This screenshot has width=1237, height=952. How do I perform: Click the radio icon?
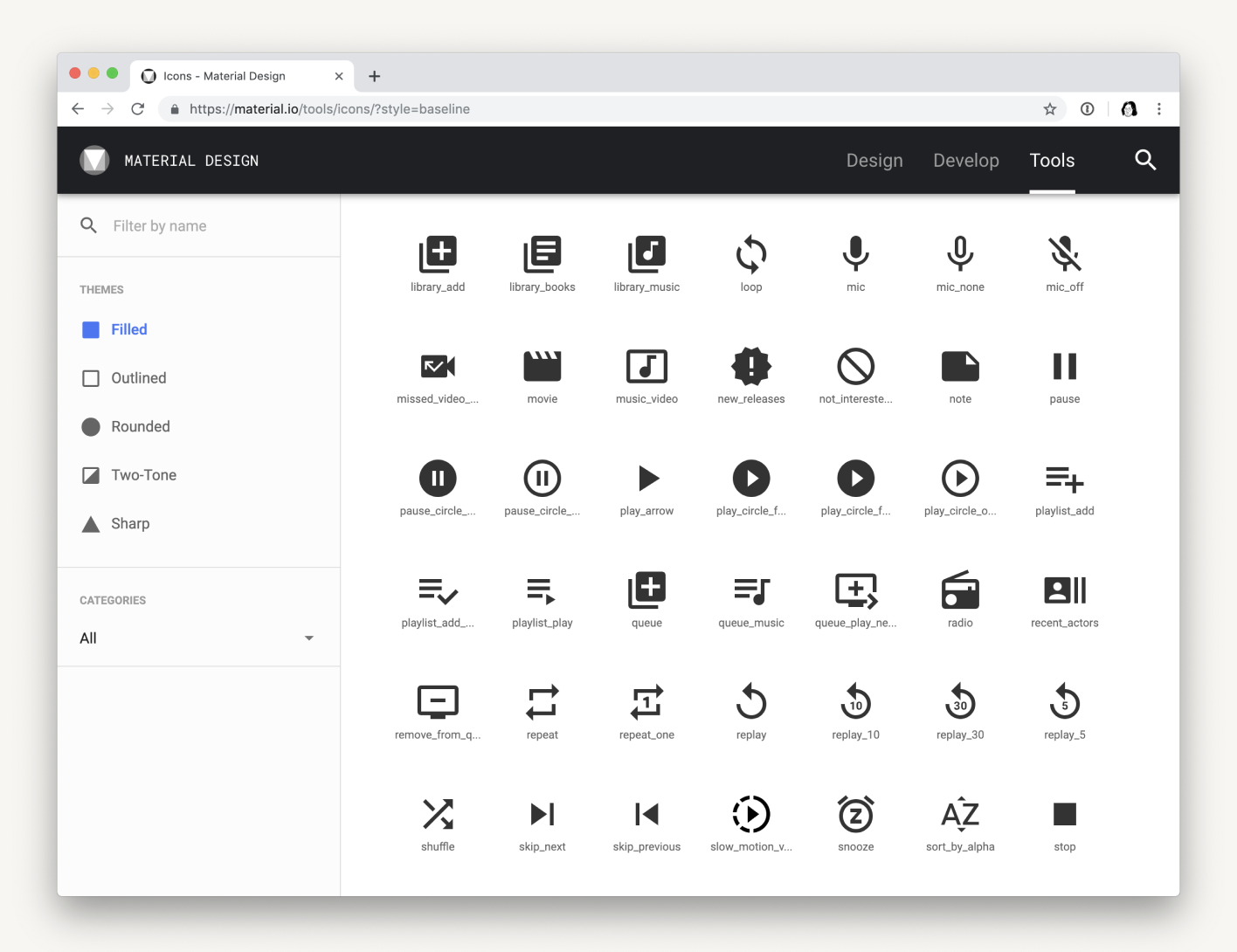point(959,590)
